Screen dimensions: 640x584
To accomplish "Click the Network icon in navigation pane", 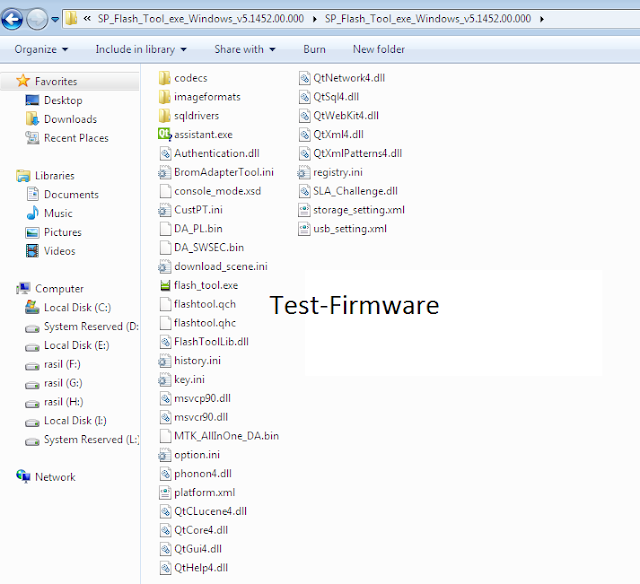I will (x=23, y=476).
